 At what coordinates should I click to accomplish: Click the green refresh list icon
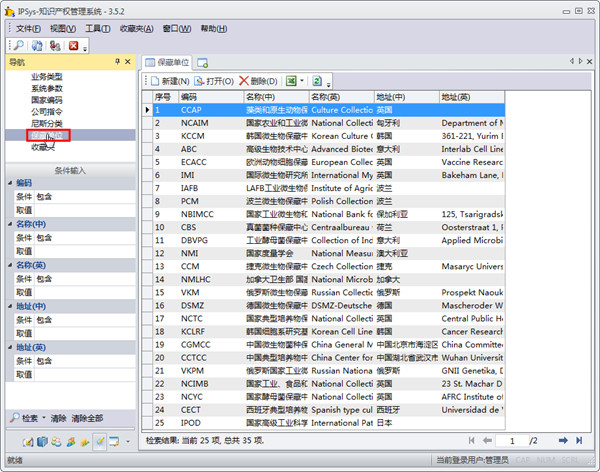pos(316,81)
